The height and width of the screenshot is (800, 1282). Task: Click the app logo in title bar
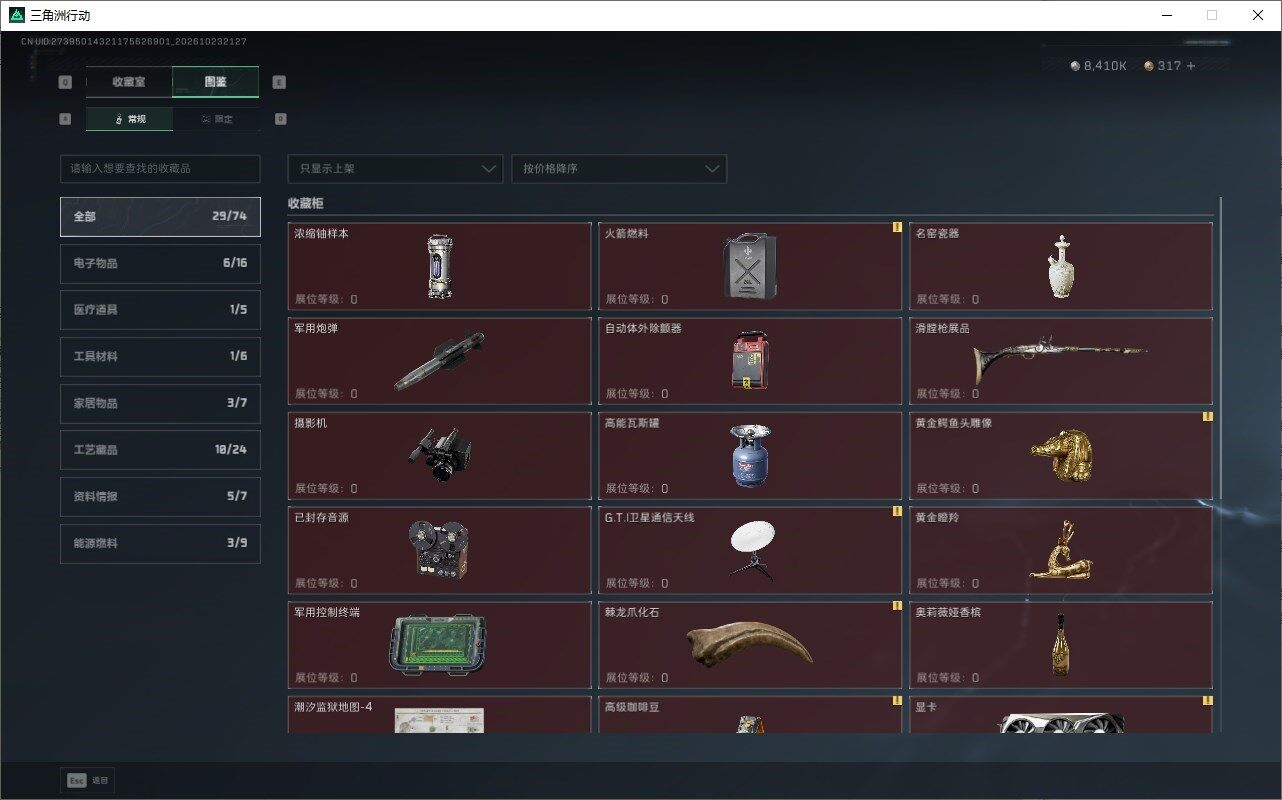pyautogui.click(x=17, y=15)
